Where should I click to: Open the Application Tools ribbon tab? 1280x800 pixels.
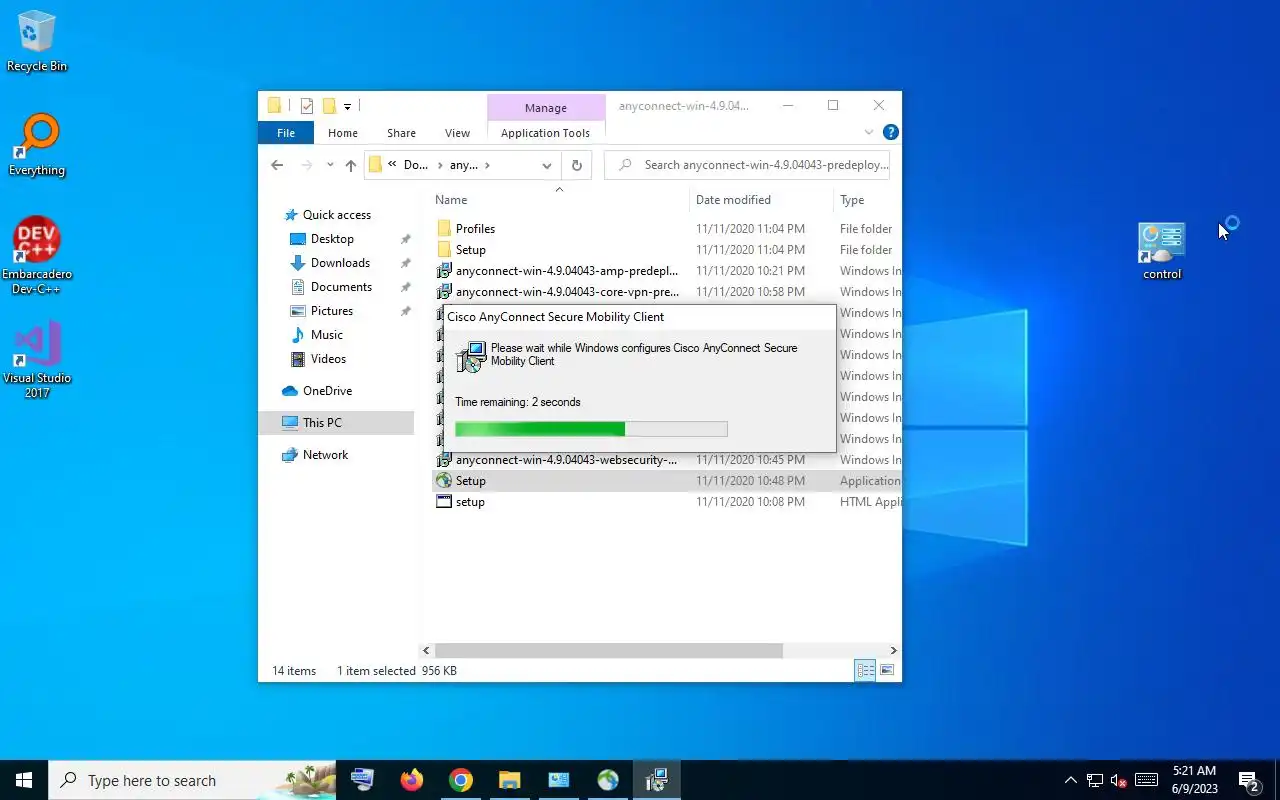[x=545, y=133]
